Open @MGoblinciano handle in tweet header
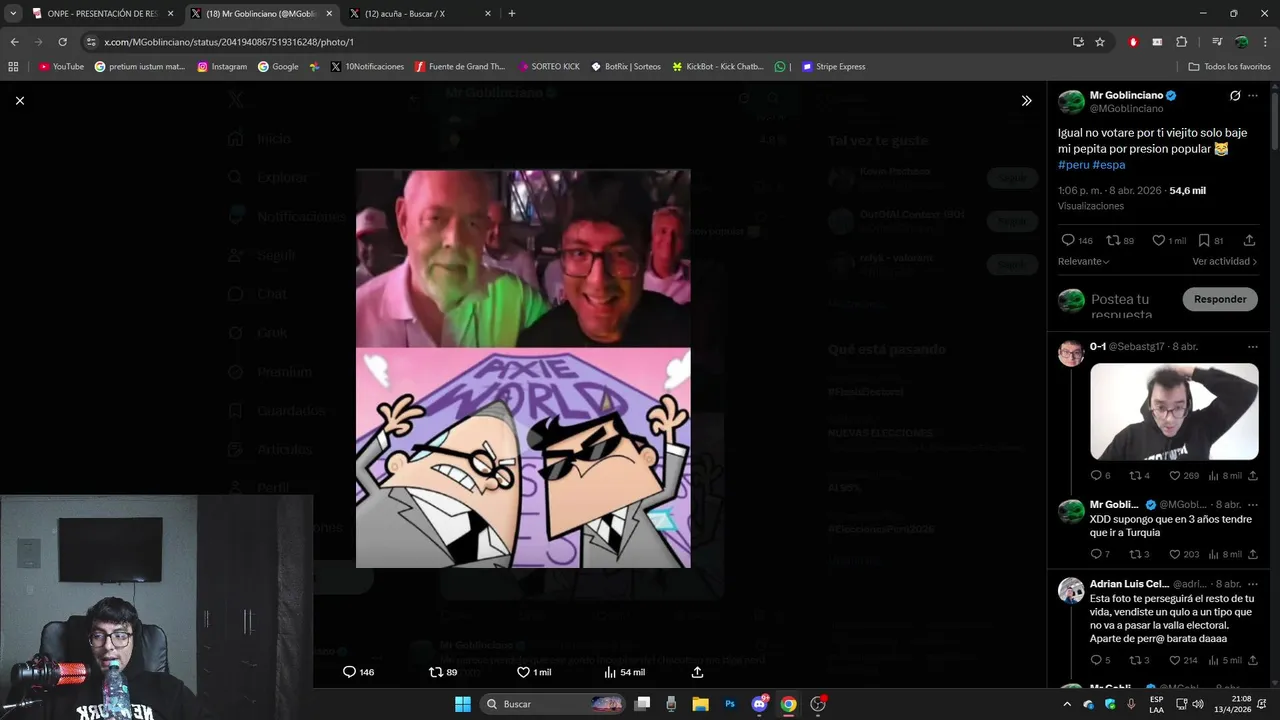1280x720 pixels. (x=1126, y=108)
